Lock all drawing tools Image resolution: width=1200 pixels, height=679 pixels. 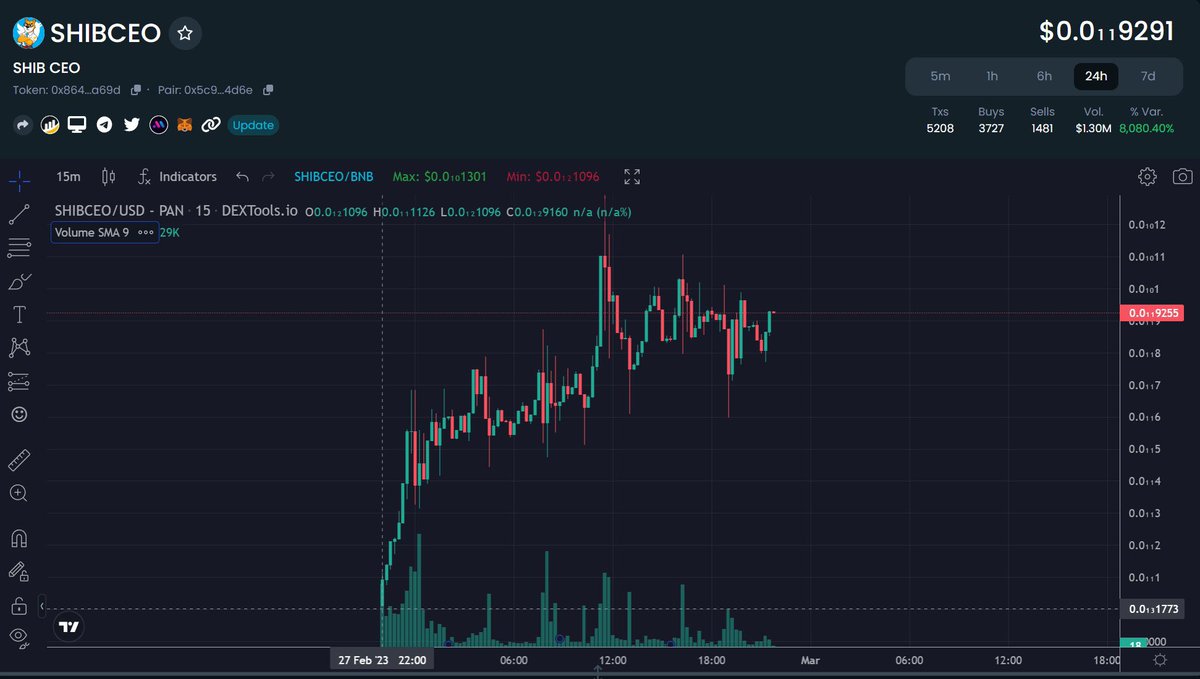[21, 605]
